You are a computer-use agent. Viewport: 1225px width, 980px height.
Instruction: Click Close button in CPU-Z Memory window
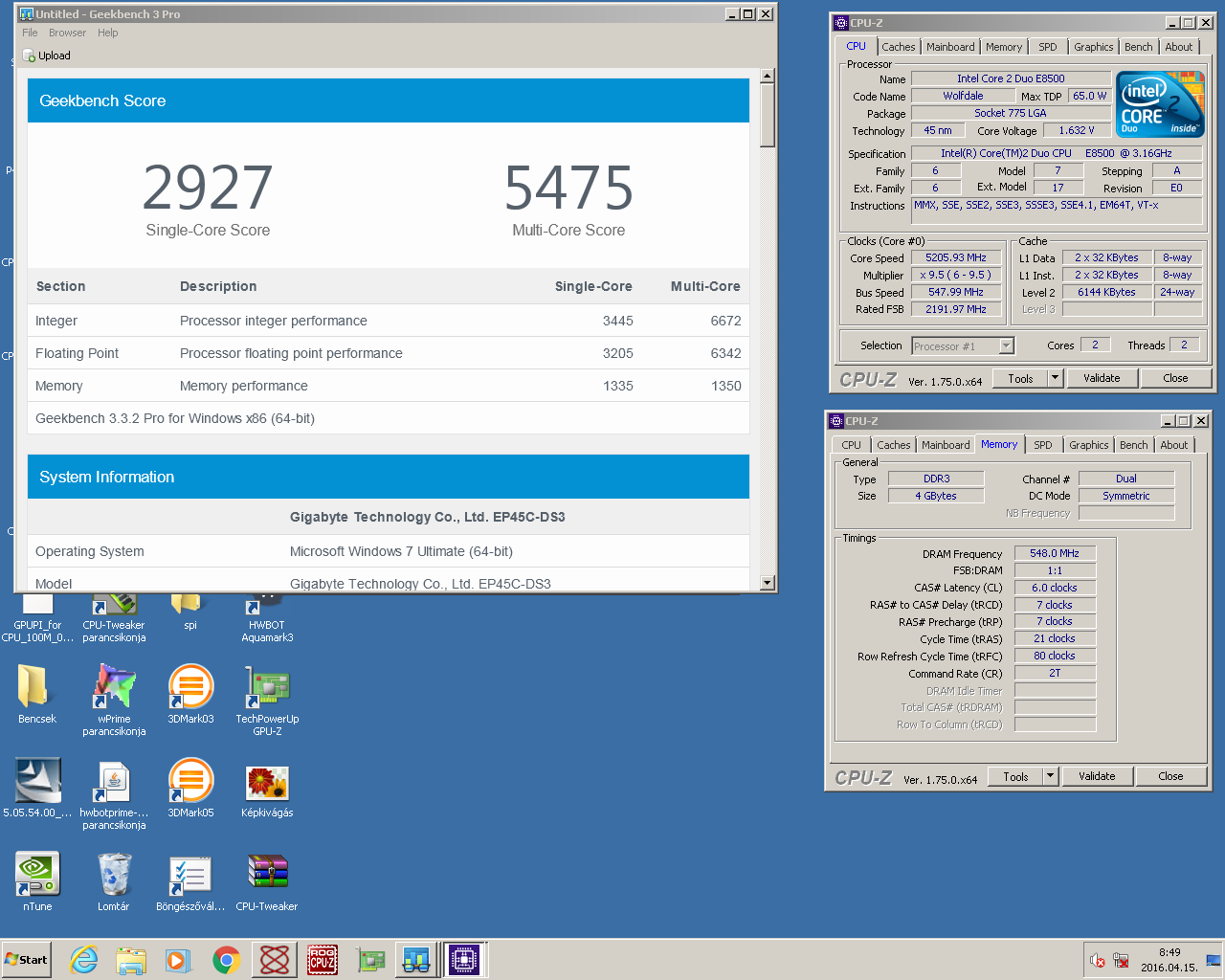click(1170, 776)
